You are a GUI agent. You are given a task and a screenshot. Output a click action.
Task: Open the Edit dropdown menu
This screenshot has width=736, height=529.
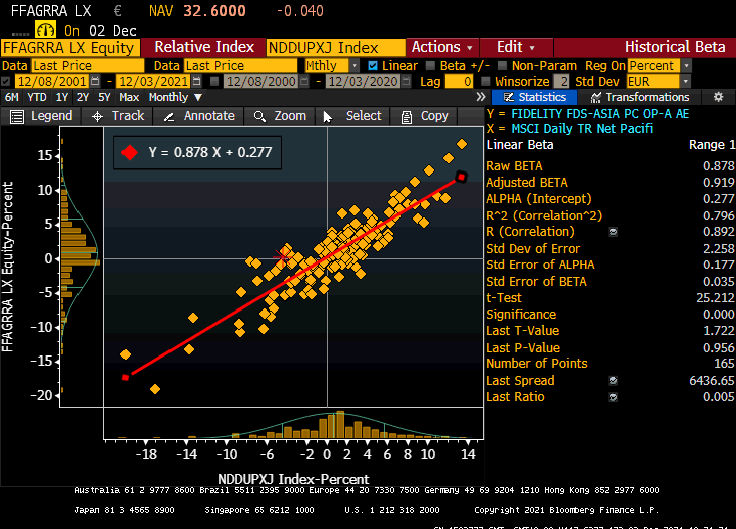pos(515,47)
